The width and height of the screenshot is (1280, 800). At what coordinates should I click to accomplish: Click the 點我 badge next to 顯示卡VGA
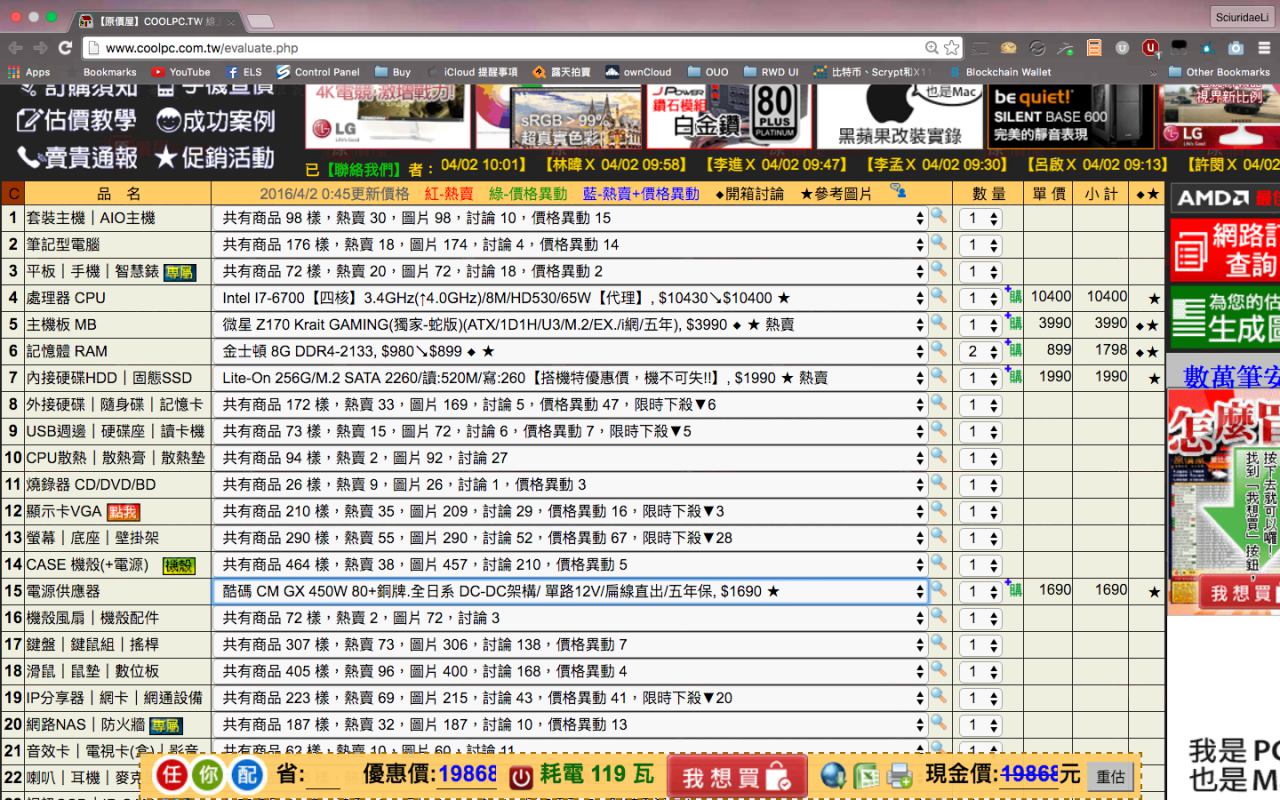123,512
